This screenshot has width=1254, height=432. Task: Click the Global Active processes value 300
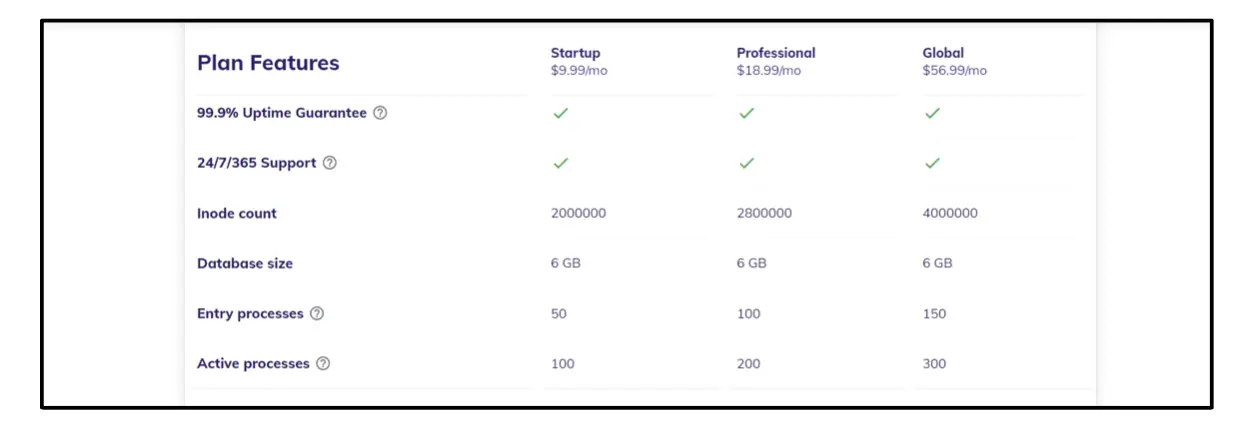coord(934,364)
